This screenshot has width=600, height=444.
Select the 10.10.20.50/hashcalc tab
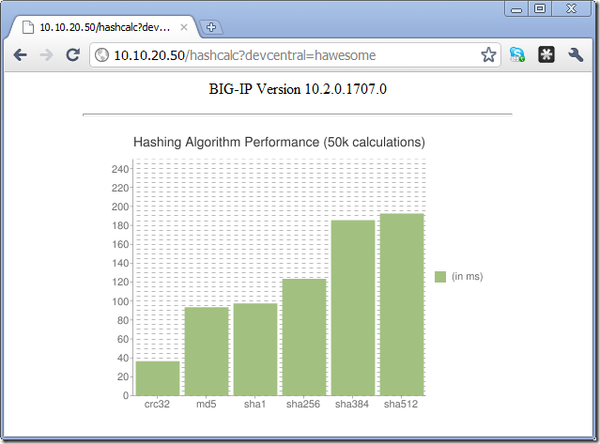103,27
